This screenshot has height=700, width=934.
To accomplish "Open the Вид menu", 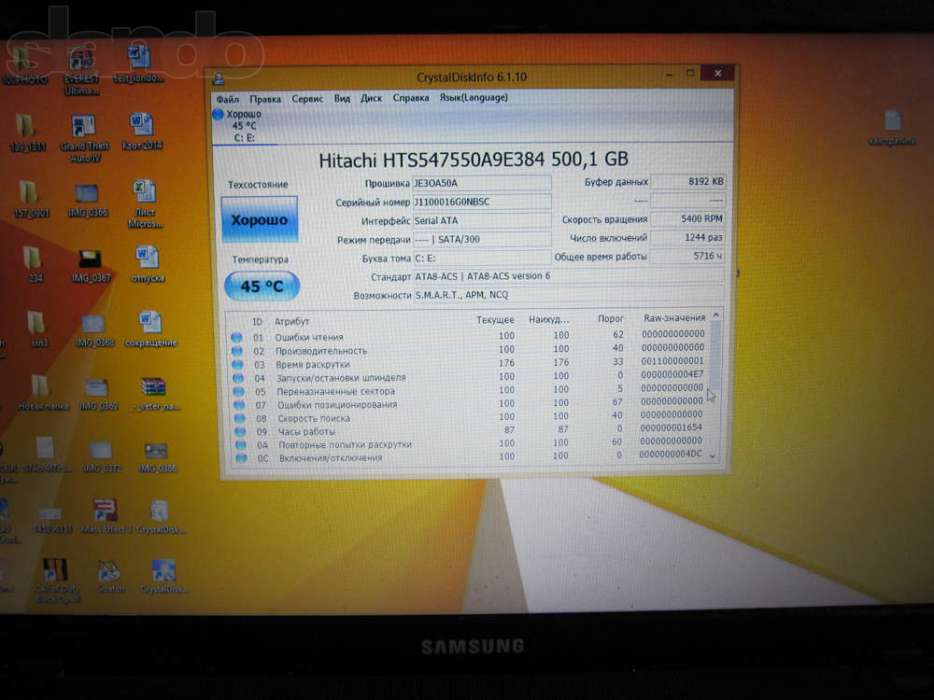I will click(x=342, y=98).
